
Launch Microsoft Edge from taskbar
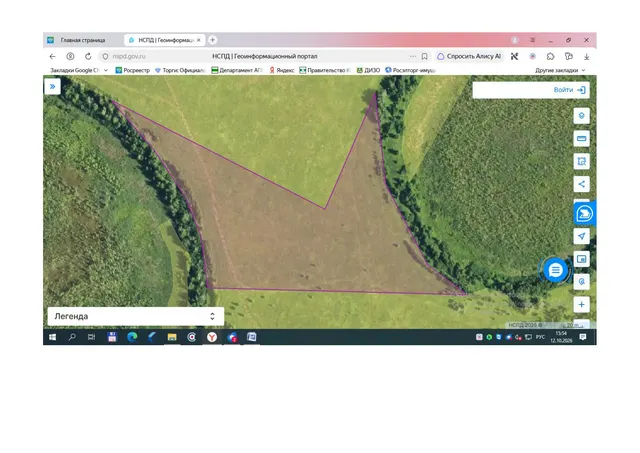(132, 337)
